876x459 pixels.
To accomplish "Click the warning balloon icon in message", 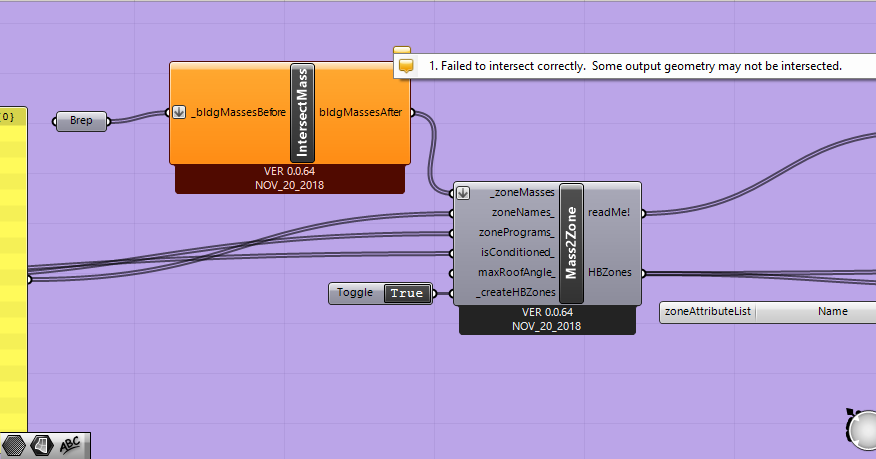I will 406,66.
